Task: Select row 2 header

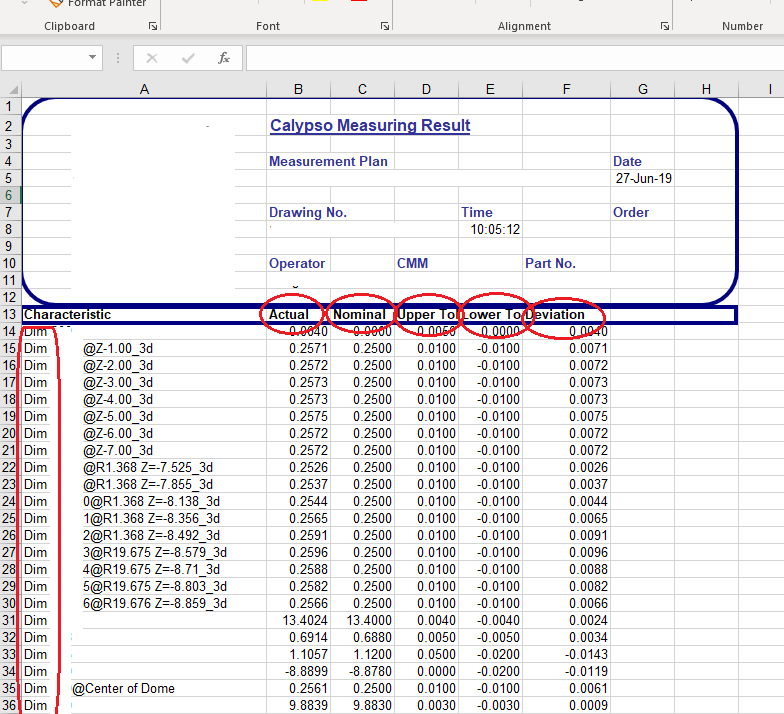Action: (10, 126)
